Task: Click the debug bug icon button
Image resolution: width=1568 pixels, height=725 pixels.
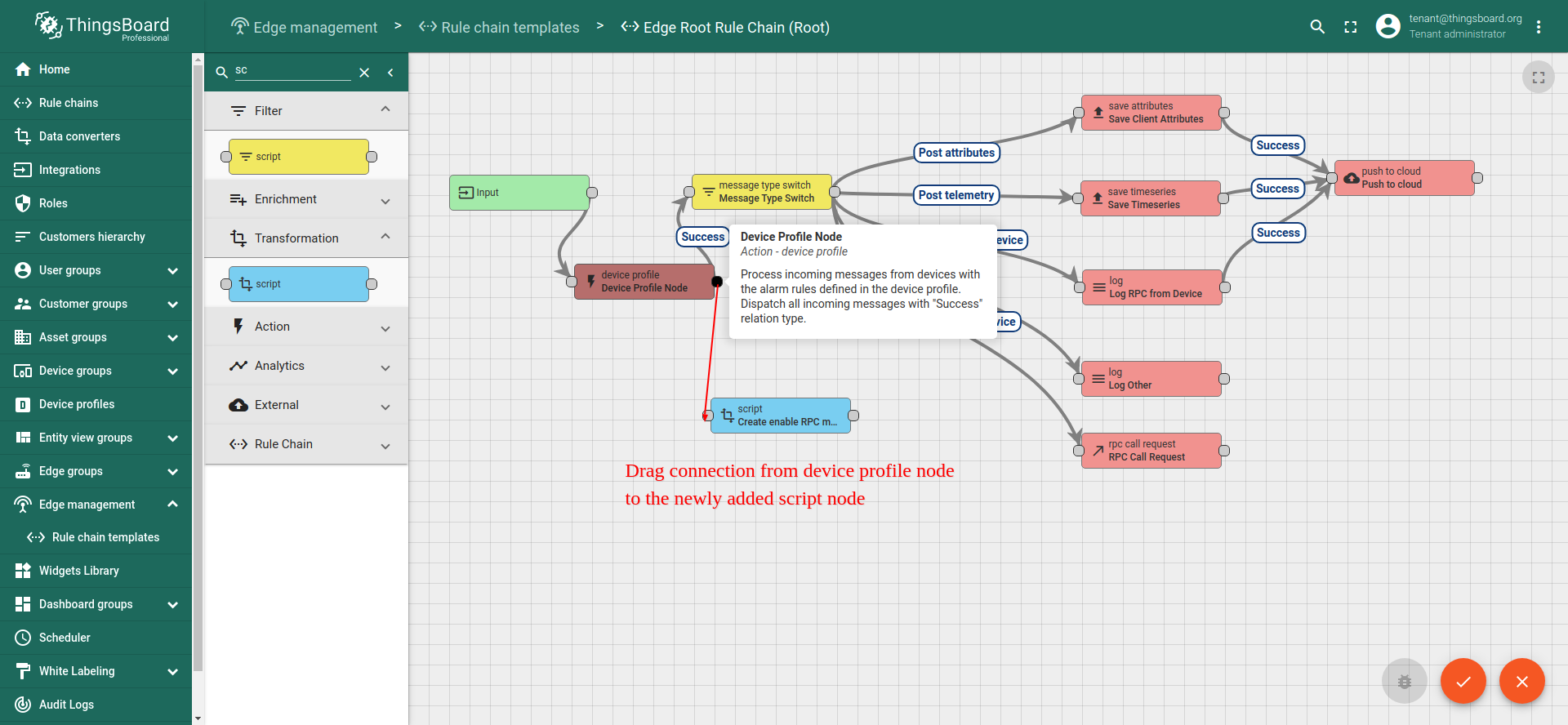Action: point(1405,681)
